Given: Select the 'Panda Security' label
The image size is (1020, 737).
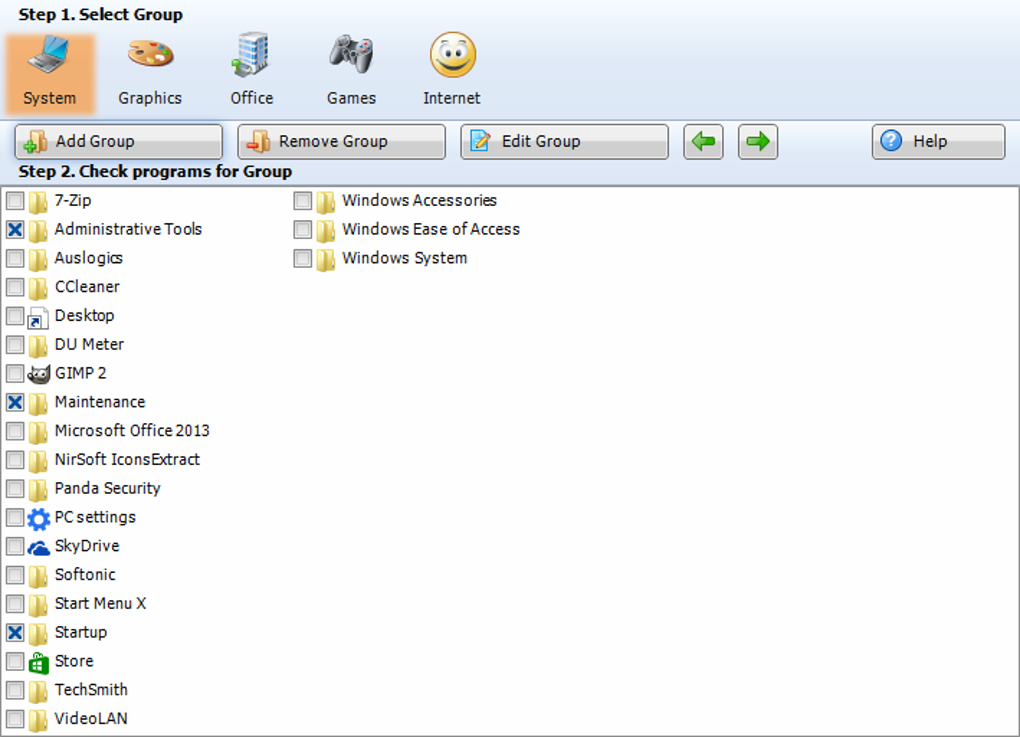Looking at the screenshot, I should click(107, 489).
